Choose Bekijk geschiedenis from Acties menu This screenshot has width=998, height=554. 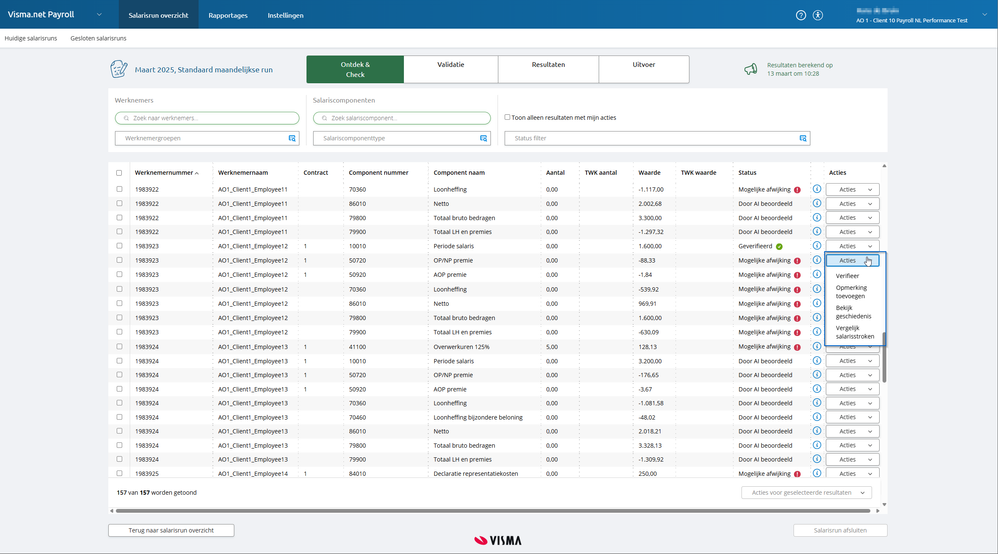tap(854, 312)
